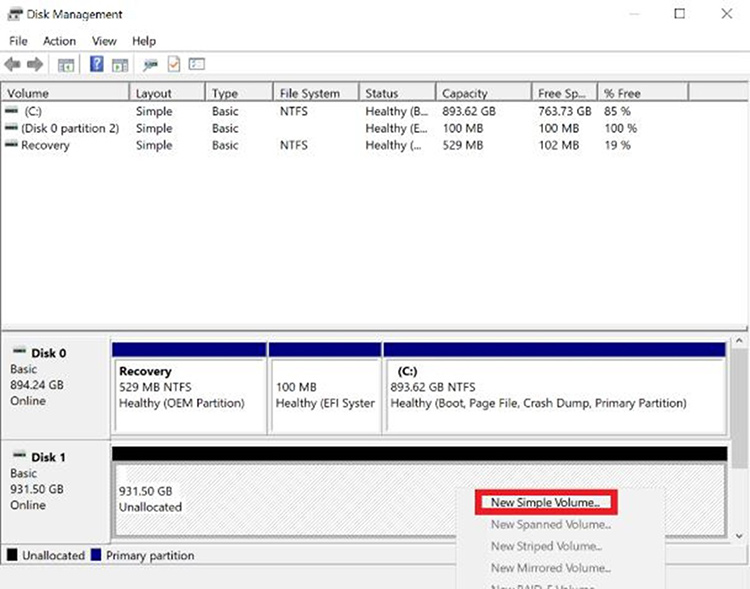This screenshot has width=750, height=589.
Task: Click the 100 % free cell
Action: tap(621, 128)
